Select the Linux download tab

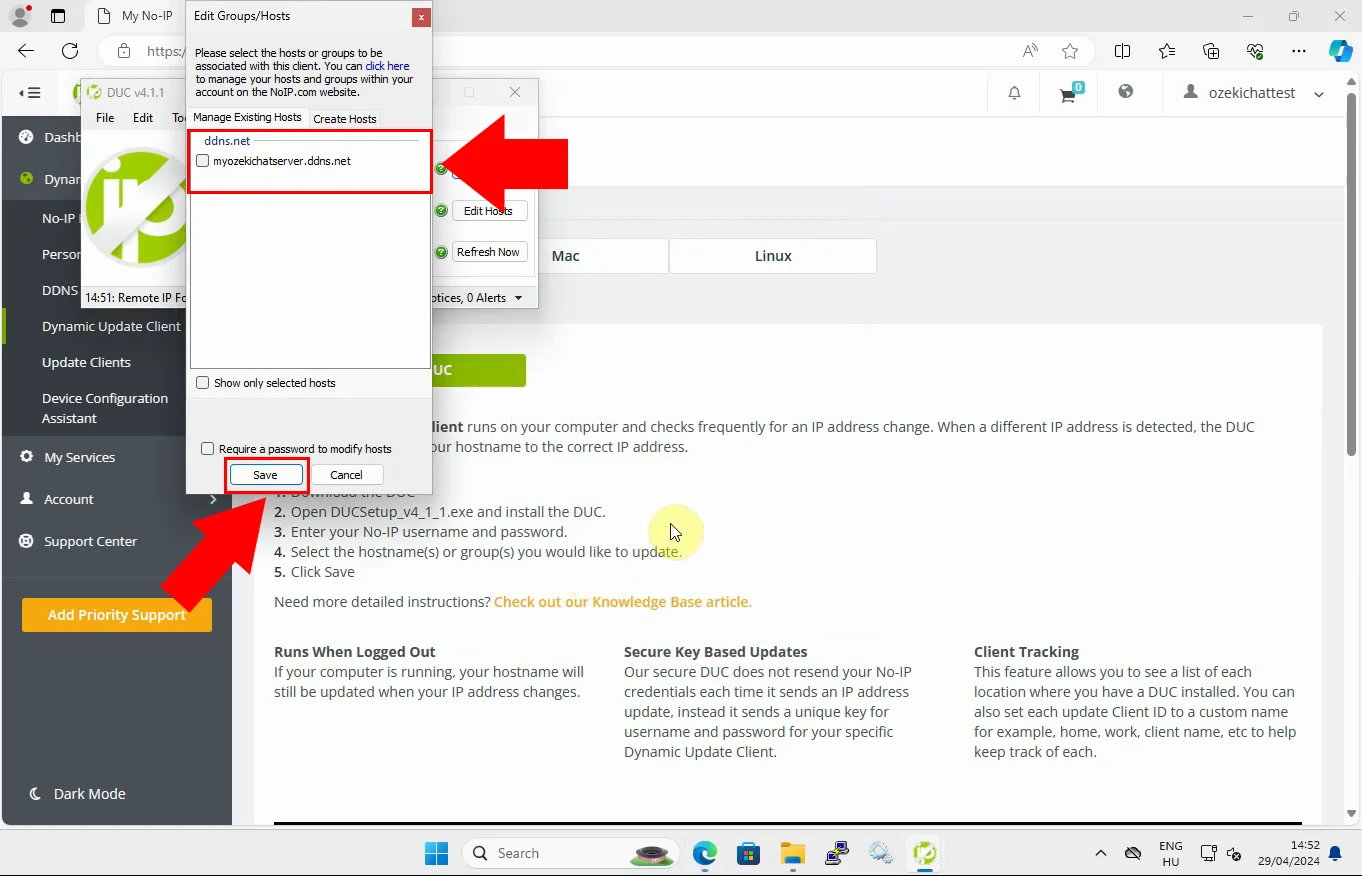pos(773,256)
